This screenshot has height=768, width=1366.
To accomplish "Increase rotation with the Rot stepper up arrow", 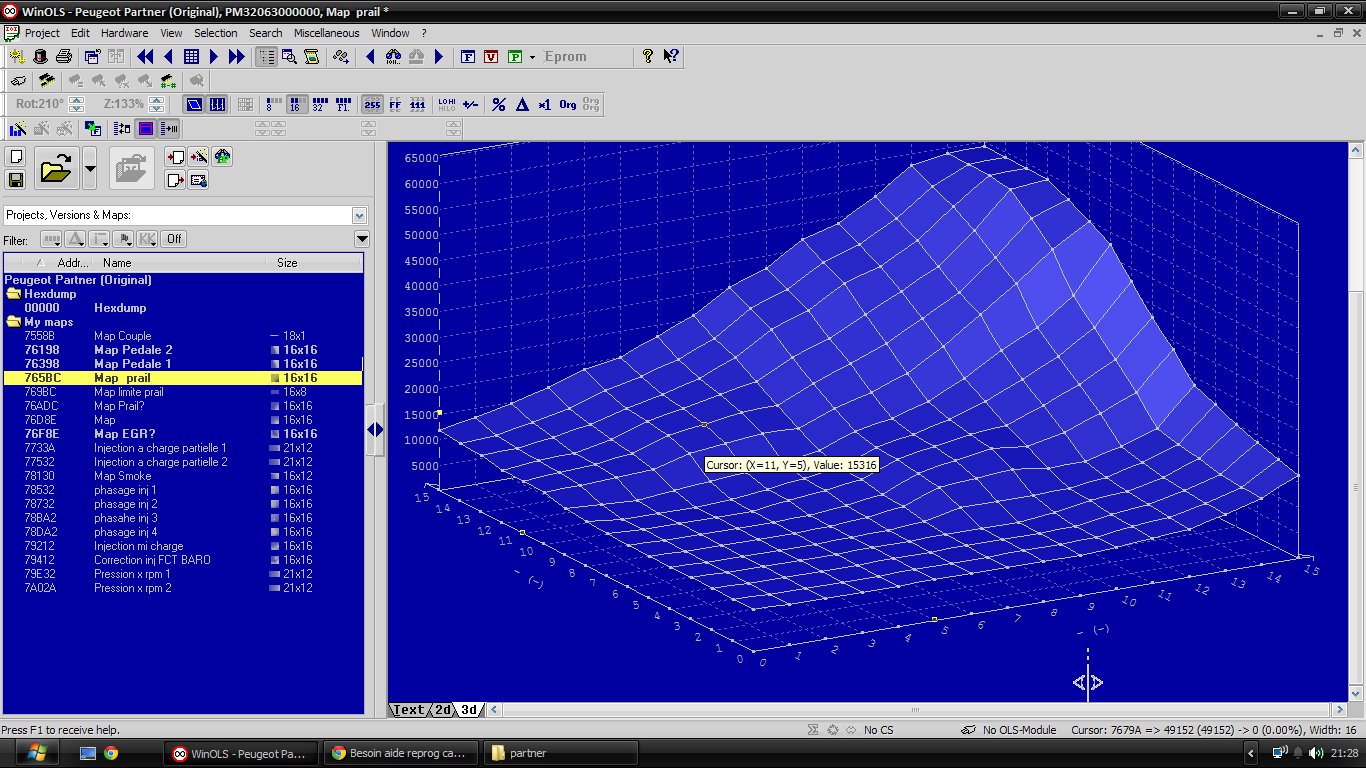I will pyautogui.click(x=75, y=100).
